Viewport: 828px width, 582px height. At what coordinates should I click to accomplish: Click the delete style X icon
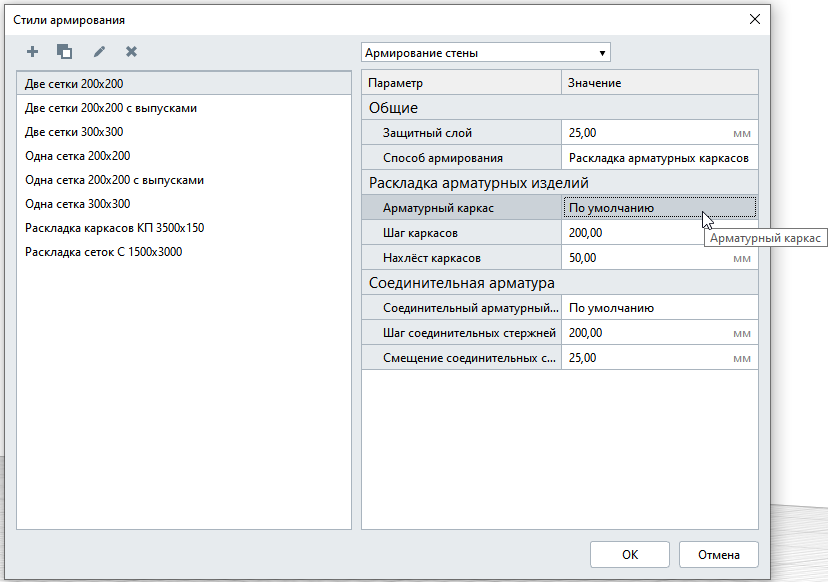point(131,52)
